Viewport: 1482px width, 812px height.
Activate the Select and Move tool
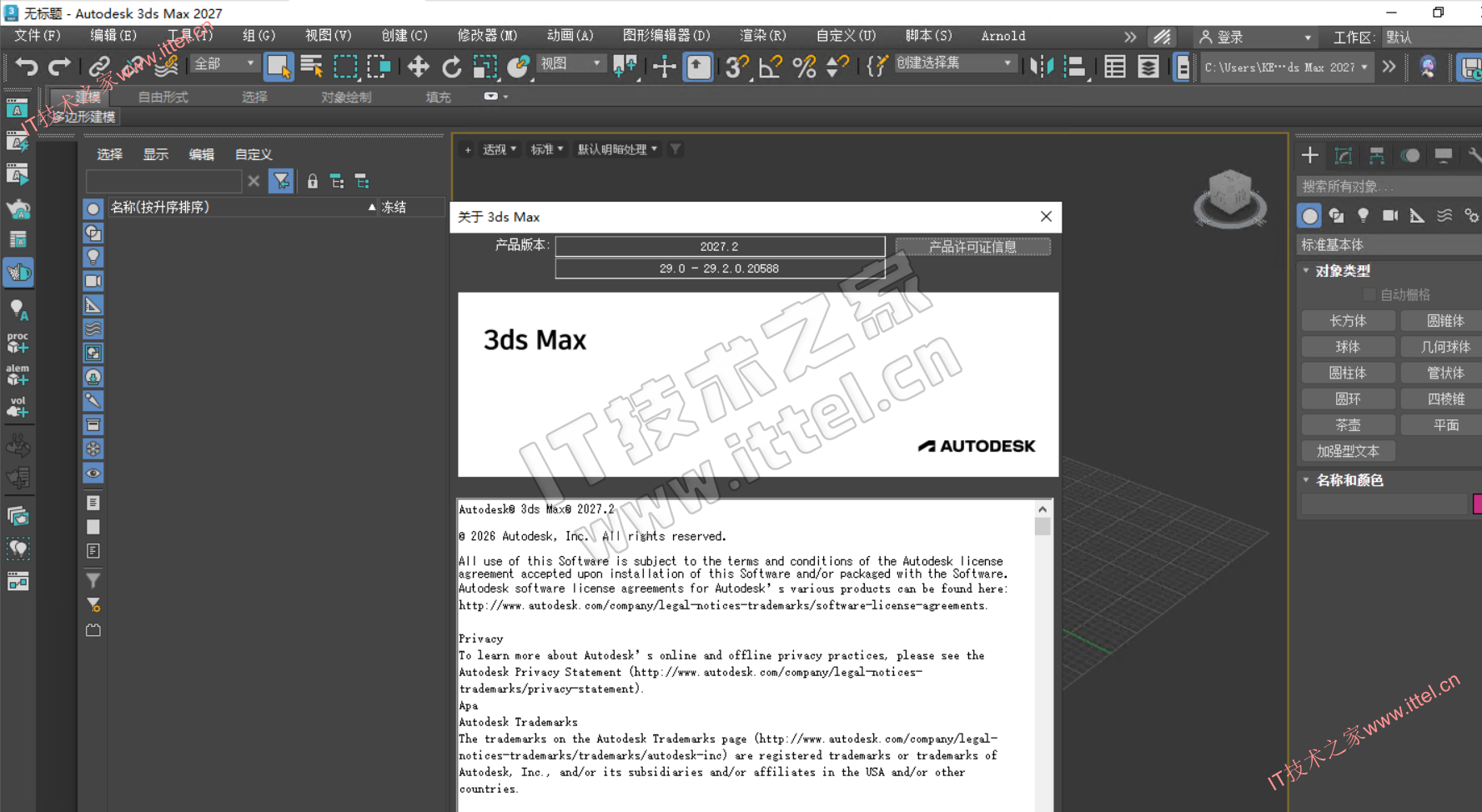(418, 66)
